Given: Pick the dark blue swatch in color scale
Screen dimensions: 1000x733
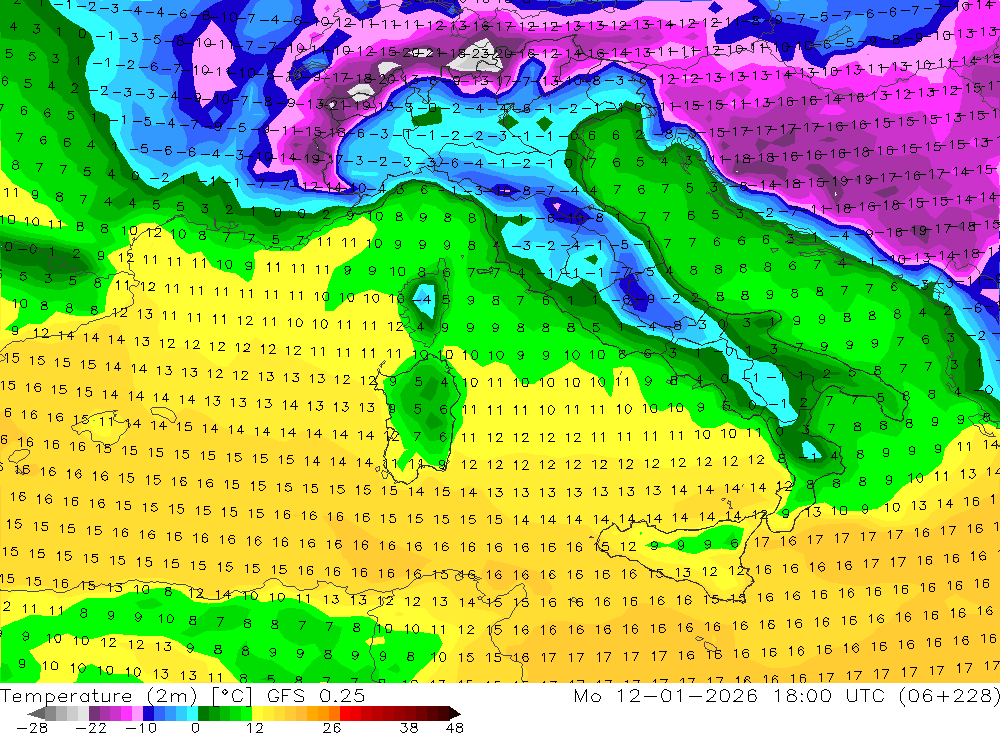Looking at the screenshot, I should point(148,713).
